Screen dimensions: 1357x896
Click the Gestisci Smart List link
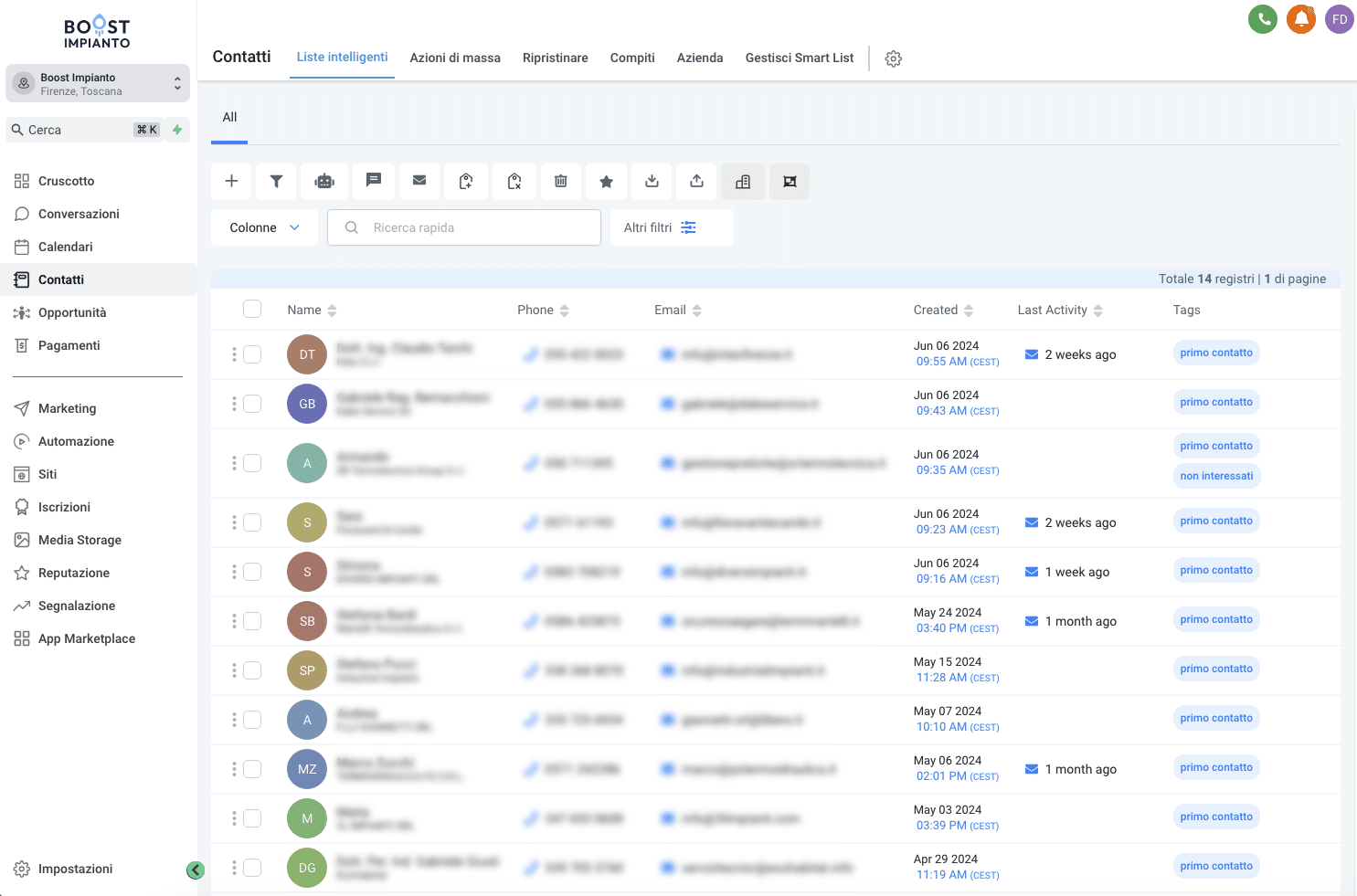[x=799, y=58]
